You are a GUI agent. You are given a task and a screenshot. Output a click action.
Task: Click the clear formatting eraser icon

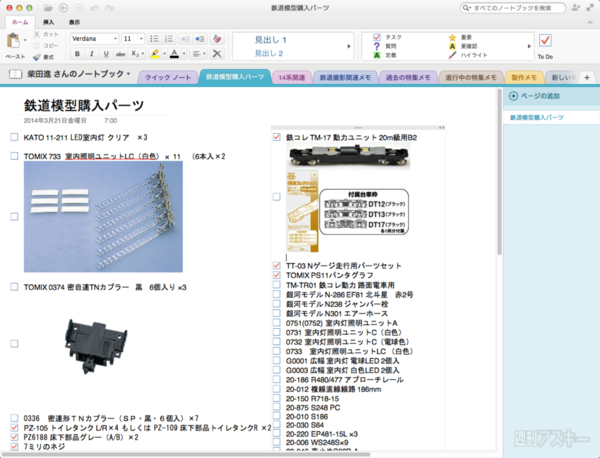(x=217, y=39)
